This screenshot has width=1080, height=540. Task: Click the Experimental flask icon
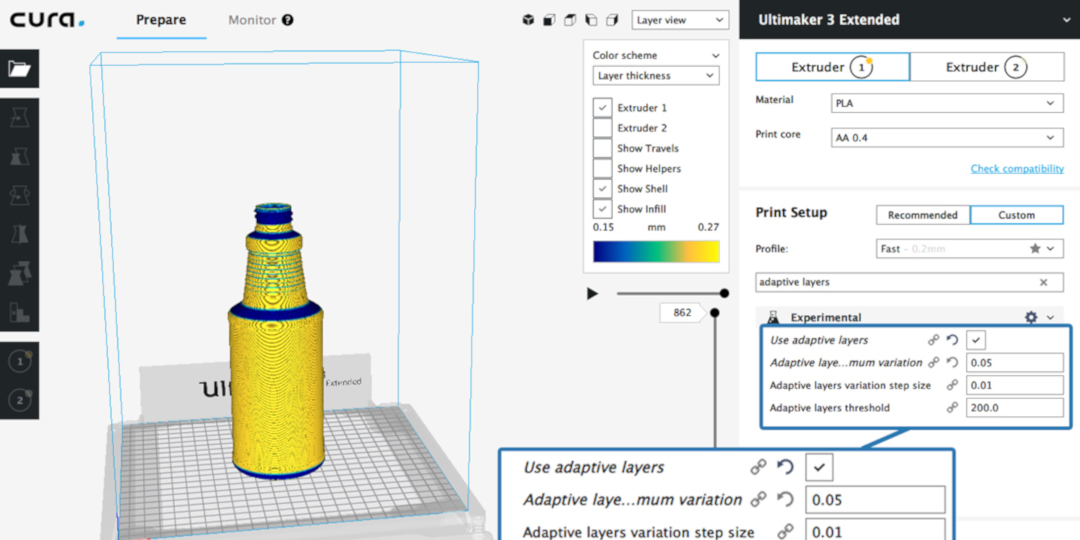[x=773, y=318]
